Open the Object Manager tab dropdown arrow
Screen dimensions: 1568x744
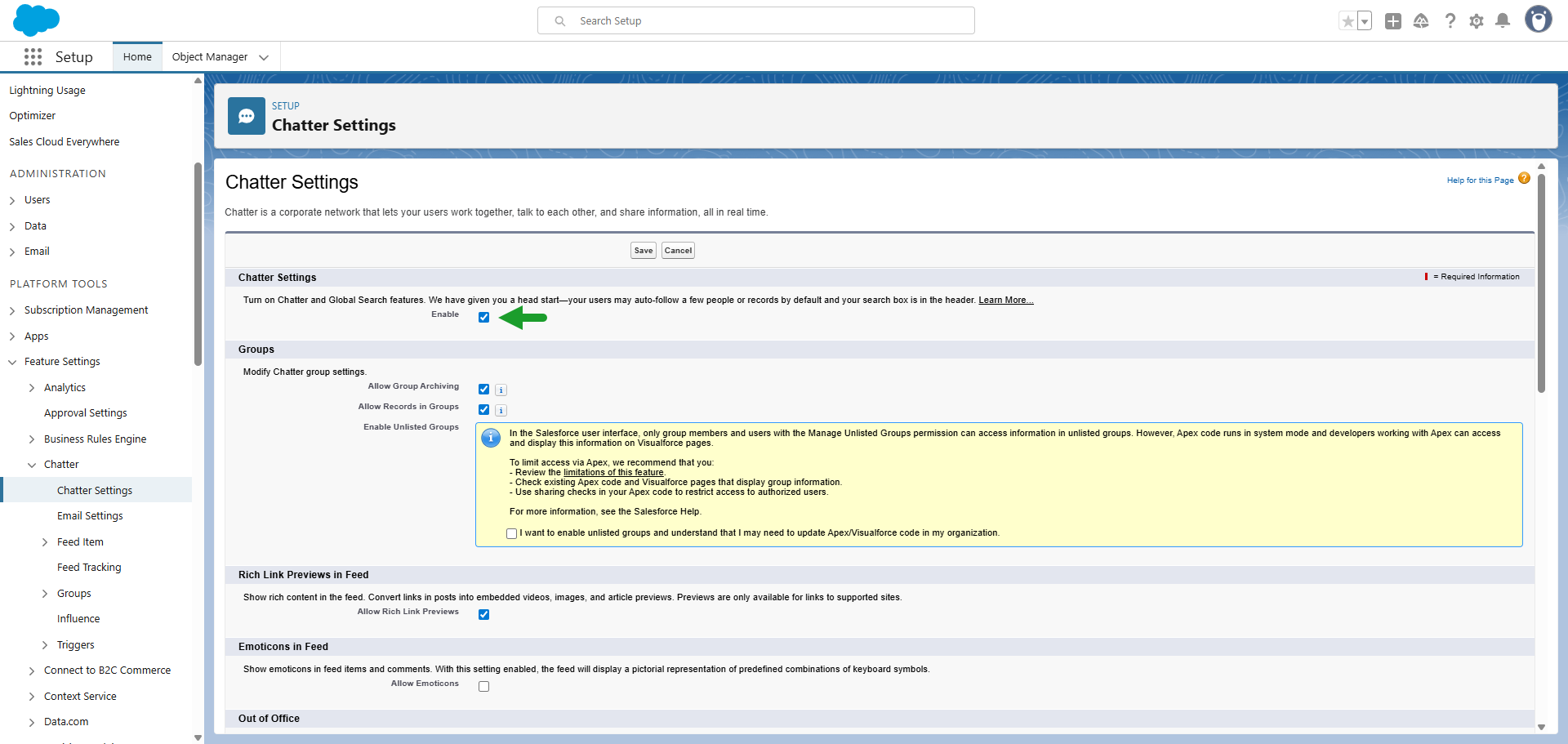pos(264,57)
